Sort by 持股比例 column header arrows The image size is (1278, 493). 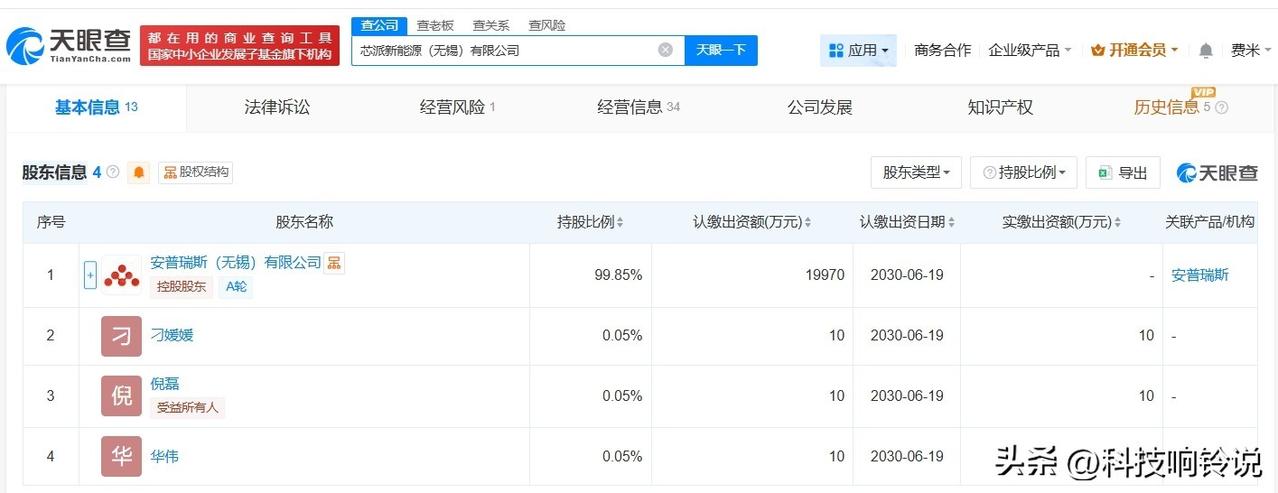620,222
